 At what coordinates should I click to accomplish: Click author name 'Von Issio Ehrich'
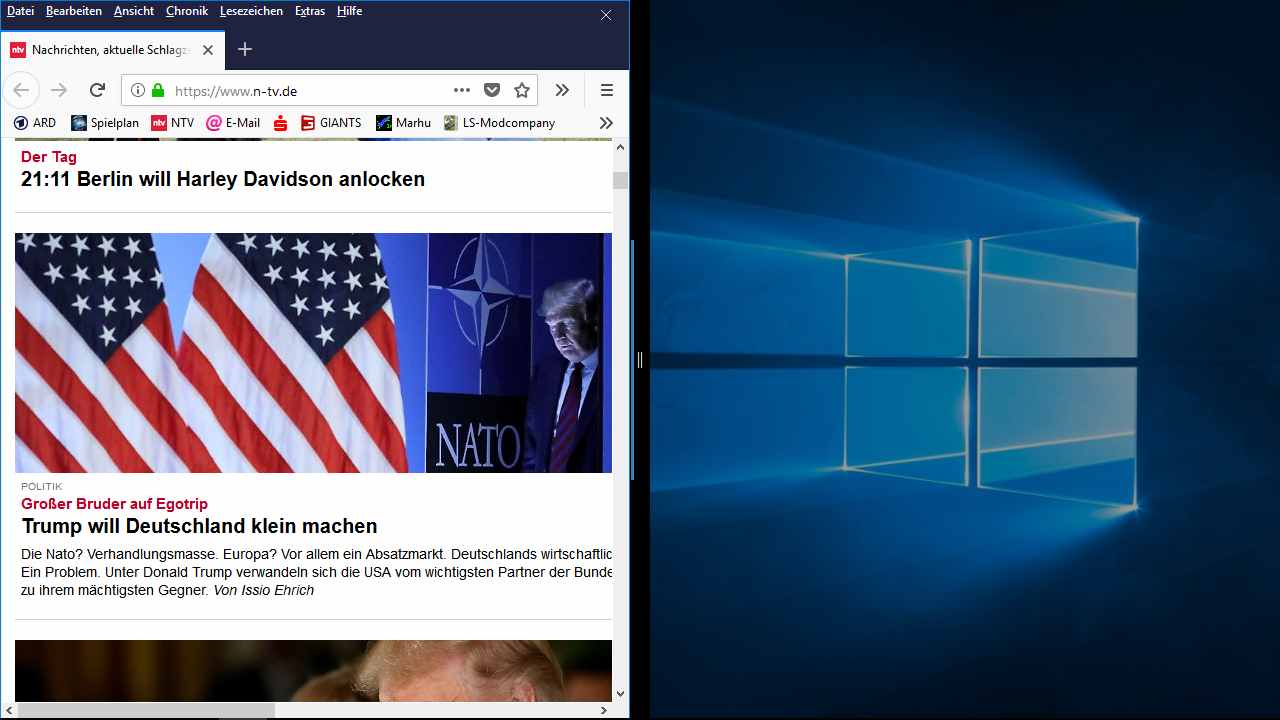(x=263, y=590)
